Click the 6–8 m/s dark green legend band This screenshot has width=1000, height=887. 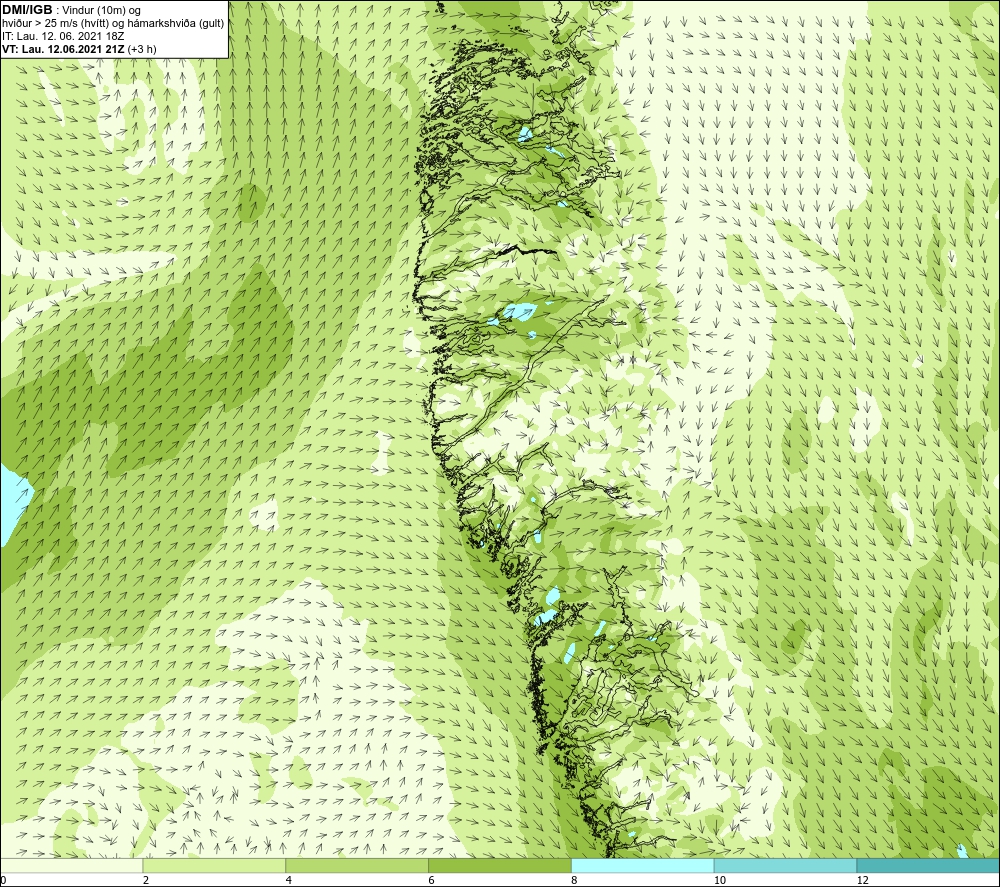coord(500,866)
